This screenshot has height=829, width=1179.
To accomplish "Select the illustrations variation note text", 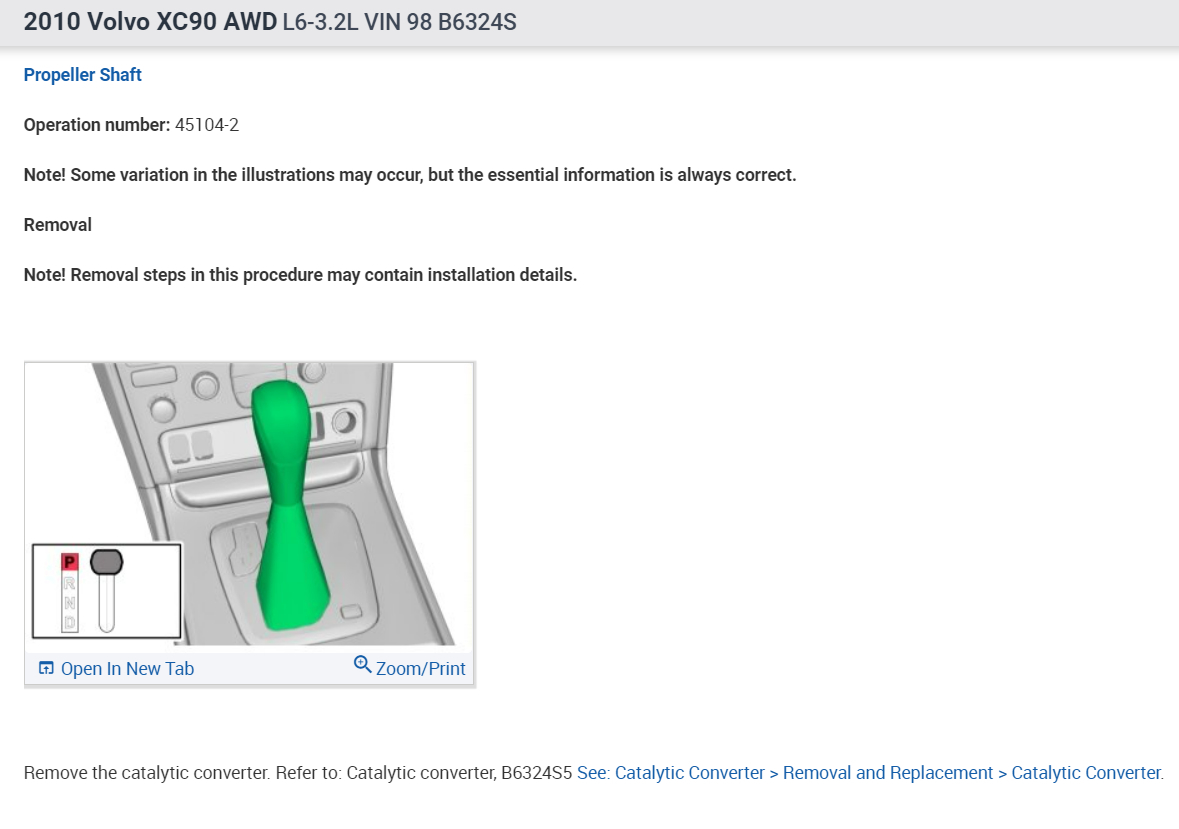I will pyautogui.click(x=410, y=175).
